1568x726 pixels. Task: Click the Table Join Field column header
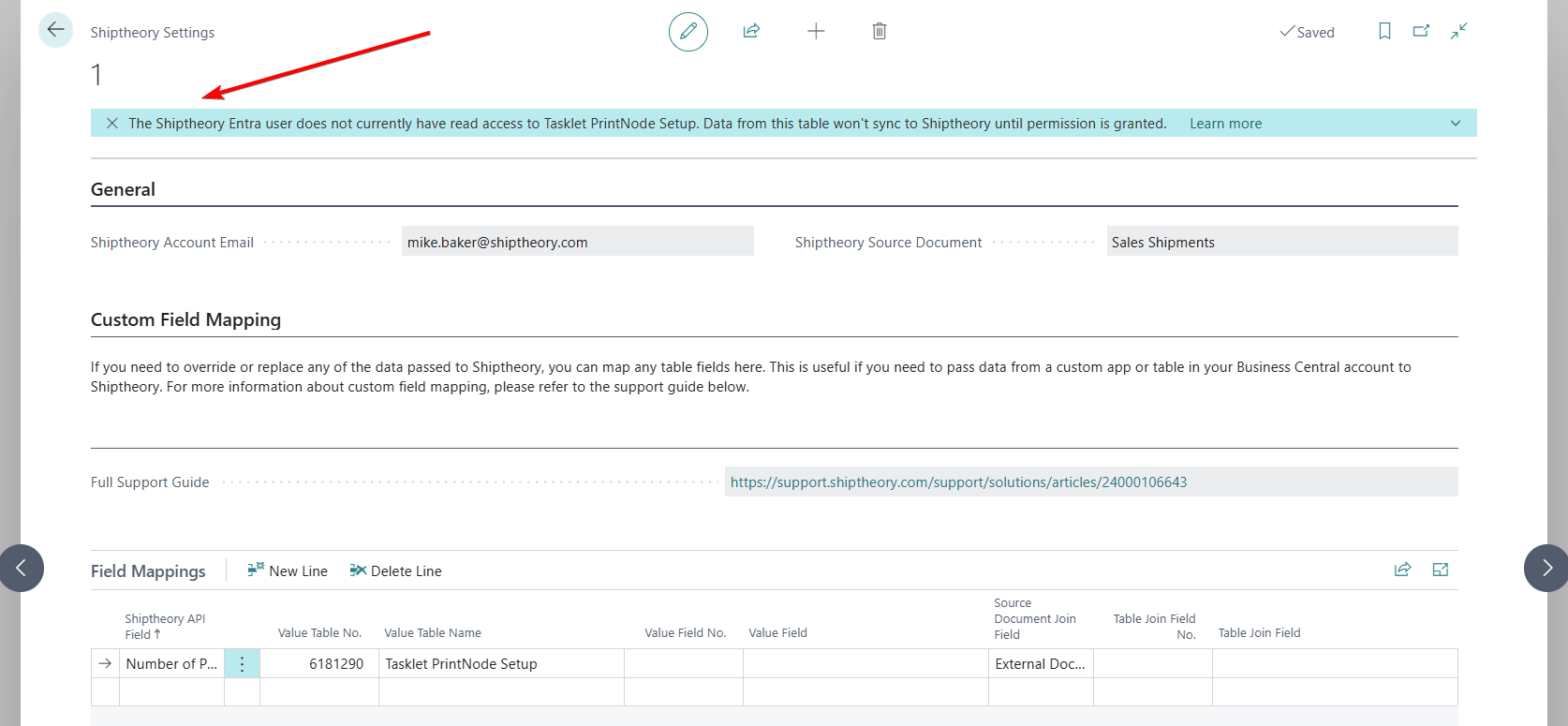pyautogui.click(x=1259, y=633)
